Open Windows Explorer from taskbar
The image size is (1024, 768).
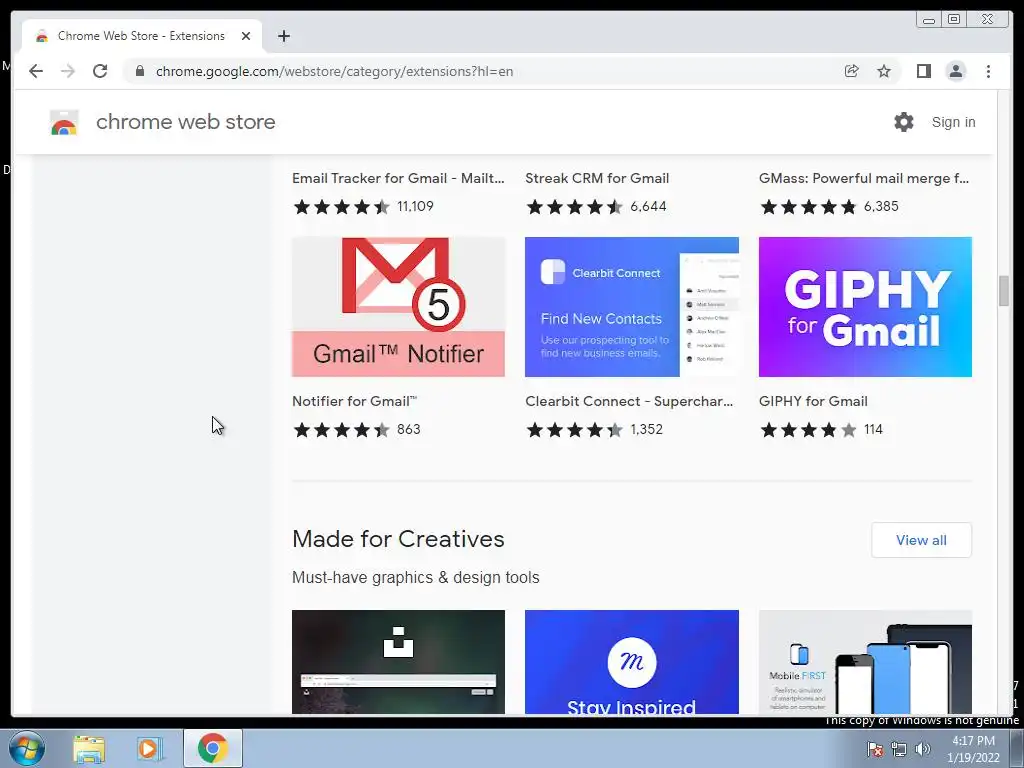89,748
